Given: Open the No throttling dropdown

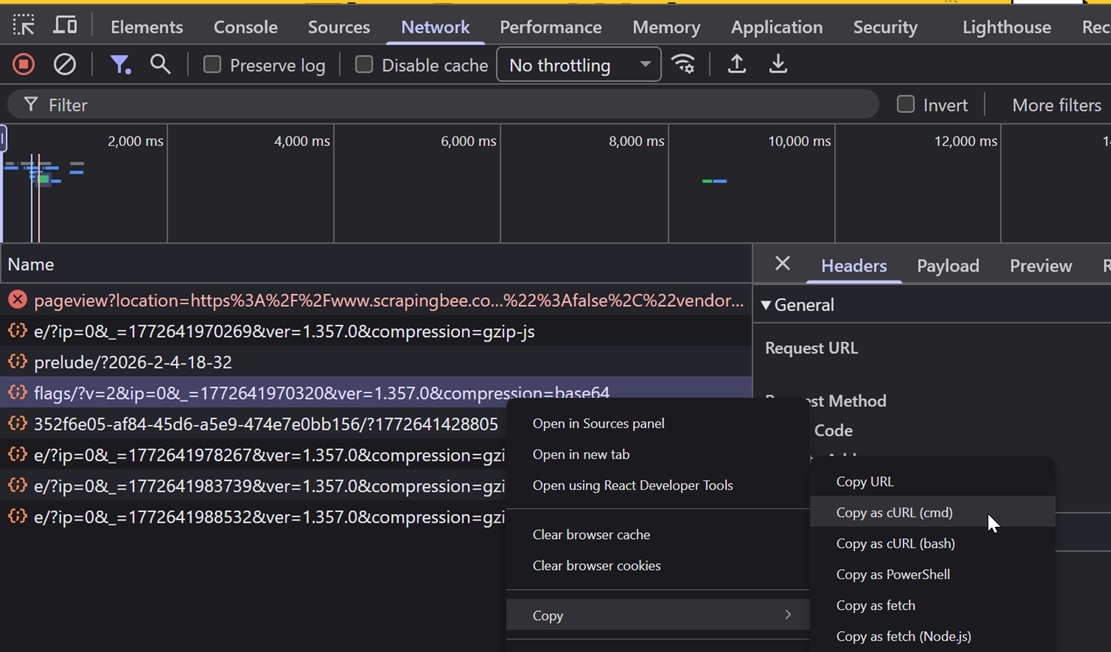Looking at the screenshot, I should (x=578, y=64).
